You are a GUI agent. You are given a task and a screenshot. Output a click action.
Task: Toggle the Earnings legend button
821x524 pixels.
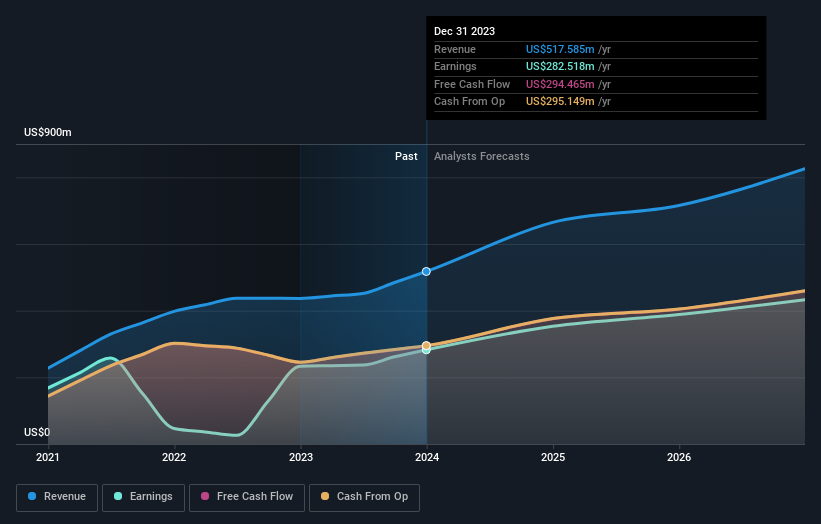pyautogui.click(x=143, y=497)
